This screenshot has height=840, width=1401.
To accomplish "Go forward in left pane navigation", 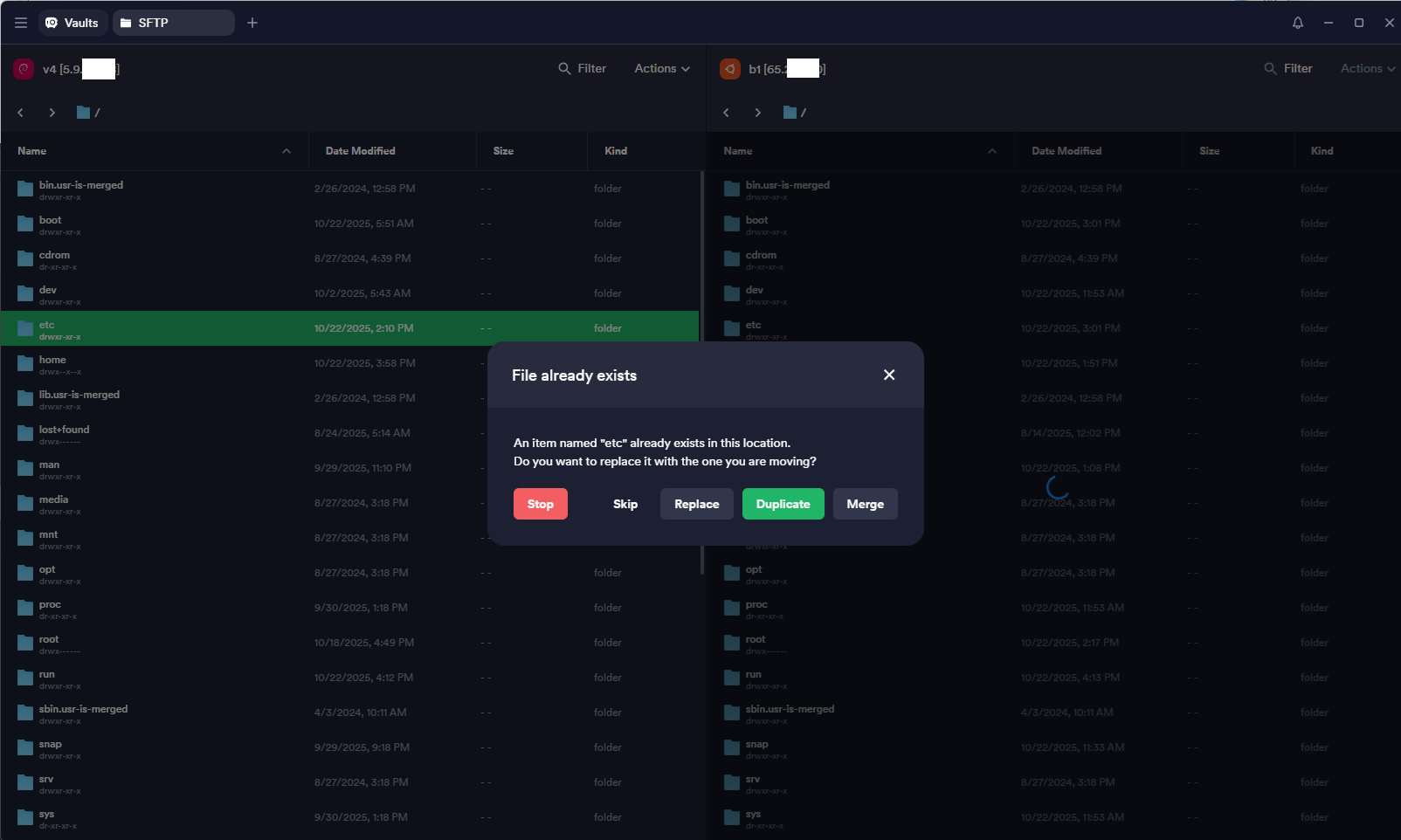I will (52, 113).
